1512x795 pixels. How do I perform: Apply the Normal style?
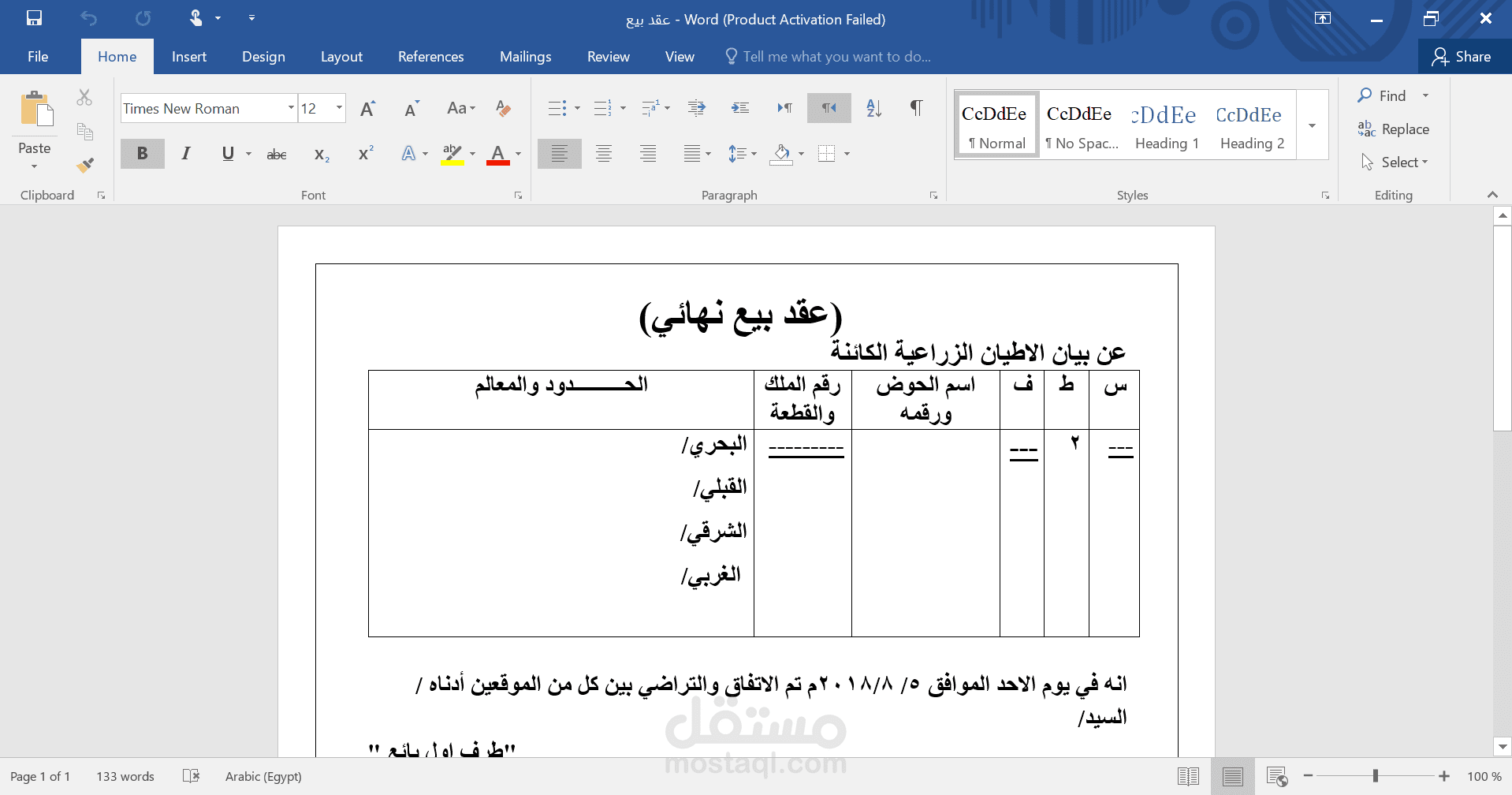point(997,125)
